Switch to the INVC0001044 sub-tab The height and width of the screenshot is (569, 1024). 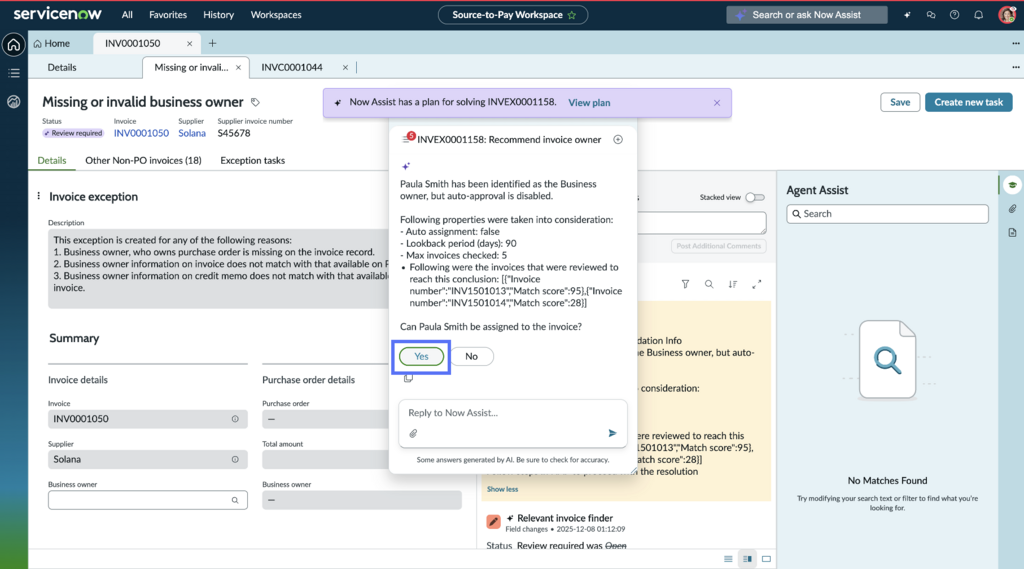click(x=292, y=67)
